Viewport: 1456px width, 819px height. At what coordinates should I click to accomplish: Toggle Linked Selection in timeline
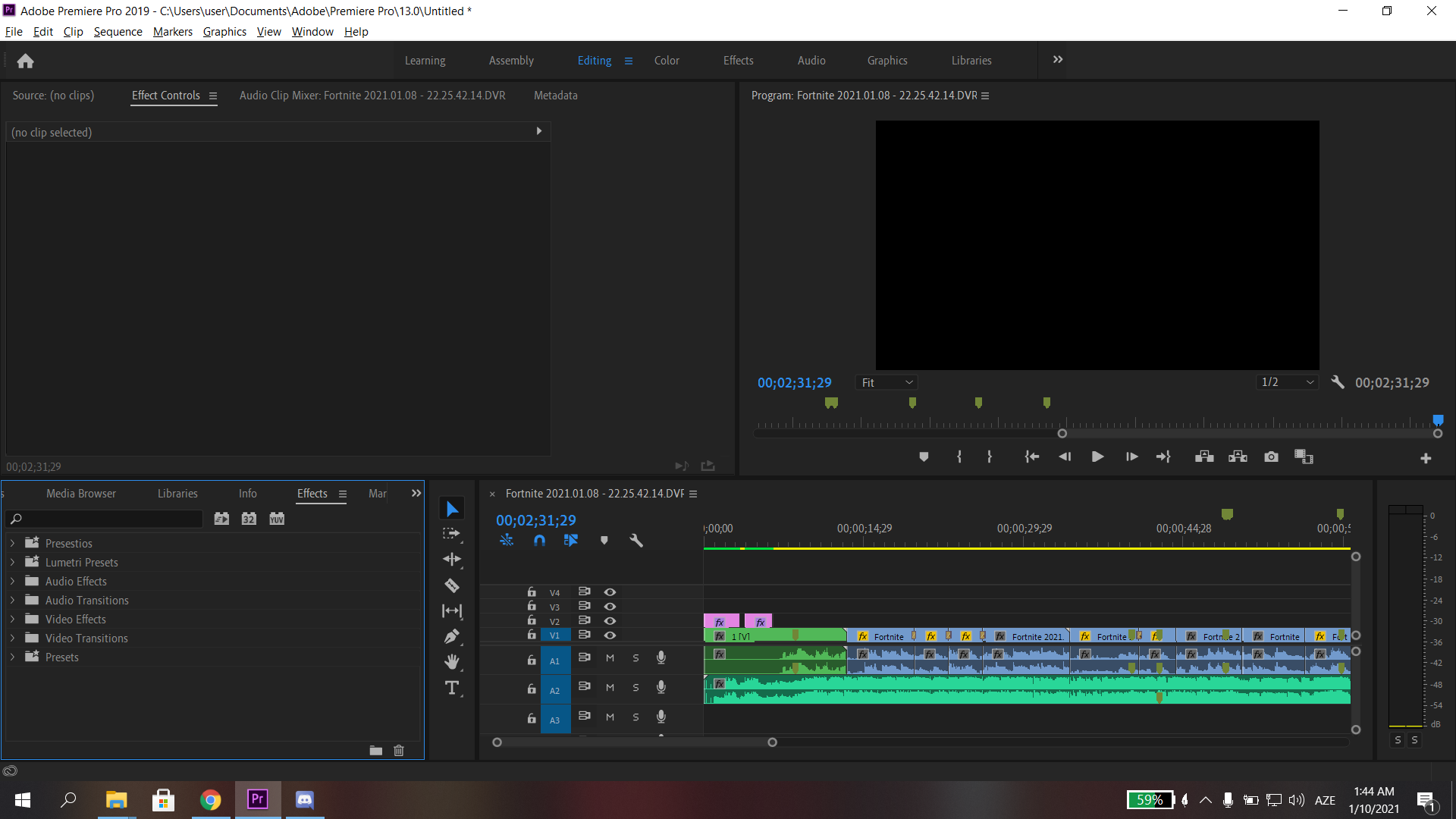point(571,541)
